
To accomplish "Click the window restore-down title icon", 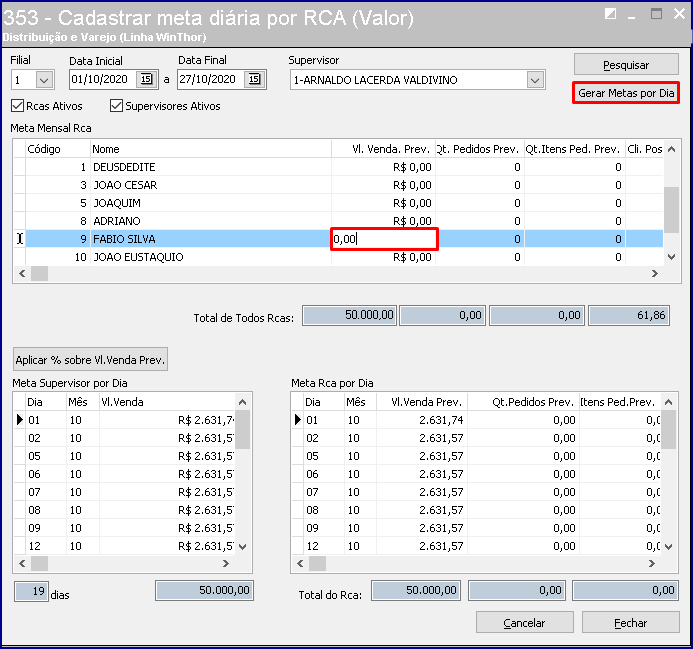I will (x=610, y=14).
